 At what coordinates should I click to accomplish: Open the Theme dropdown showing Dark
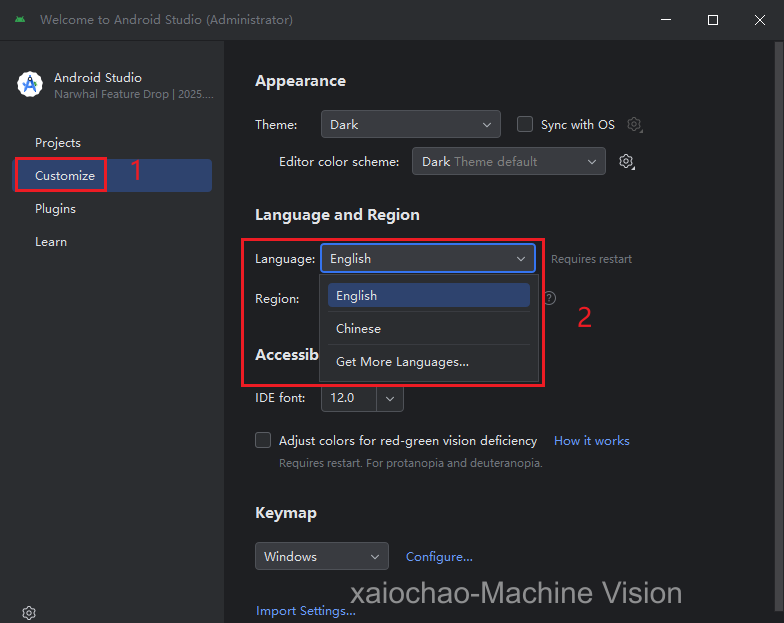410,124
